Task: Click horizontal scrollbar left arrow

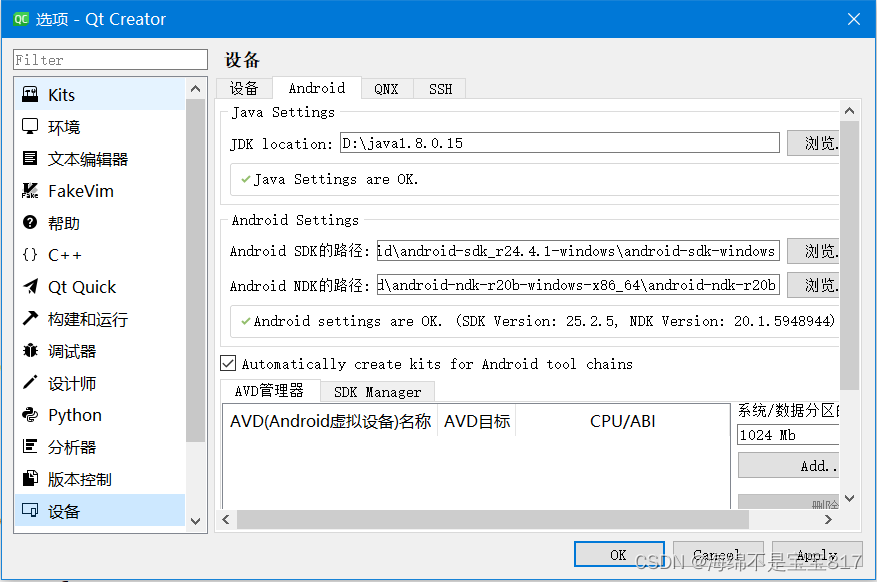Action: coord(226,519)
